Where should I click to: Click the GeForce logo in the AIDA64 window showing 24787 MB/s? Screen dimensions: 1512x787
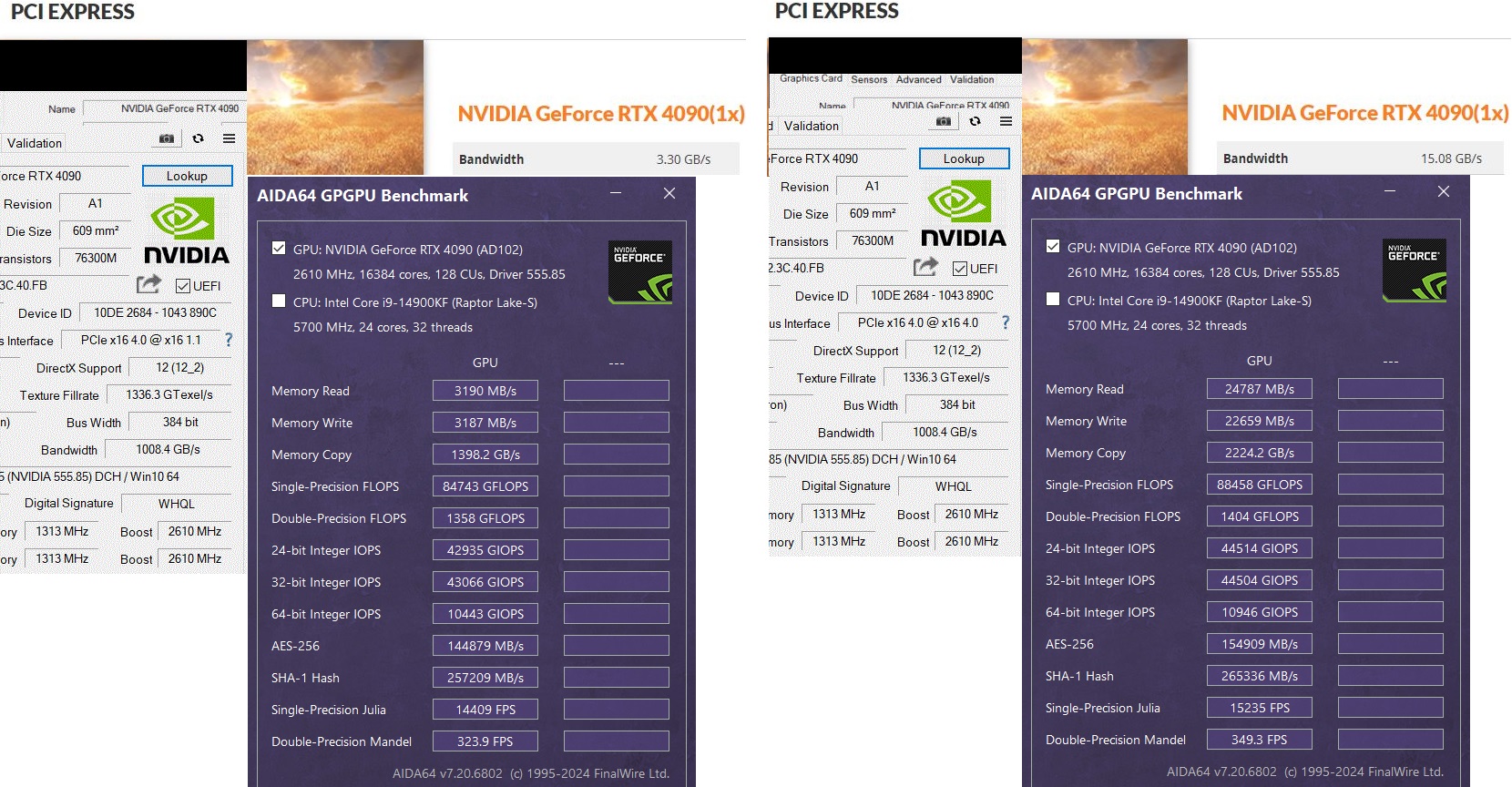click(1415, 270)
